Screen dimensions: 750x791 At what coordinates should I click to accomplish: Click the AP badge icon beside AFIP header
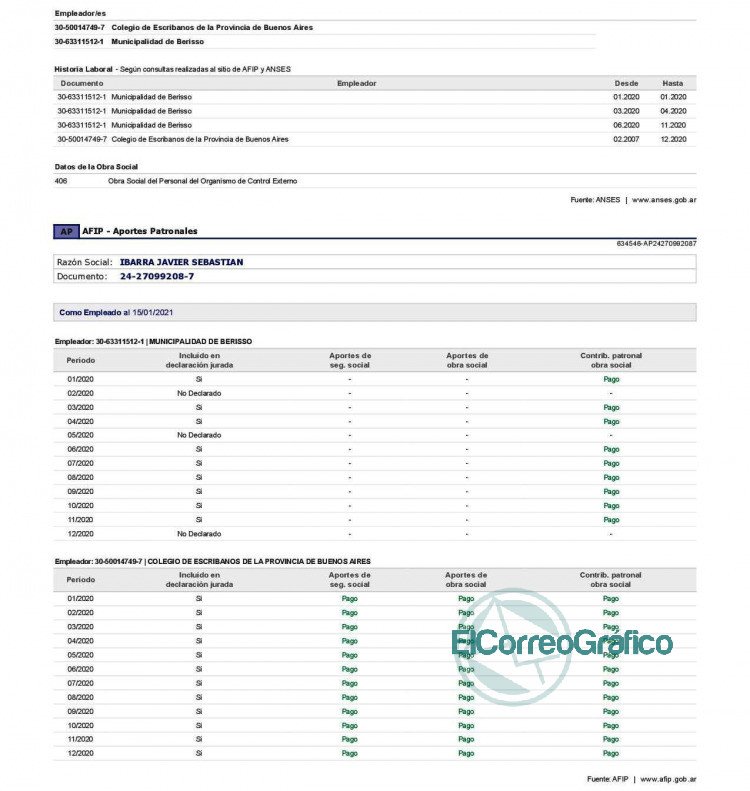[x=67, y=232]
